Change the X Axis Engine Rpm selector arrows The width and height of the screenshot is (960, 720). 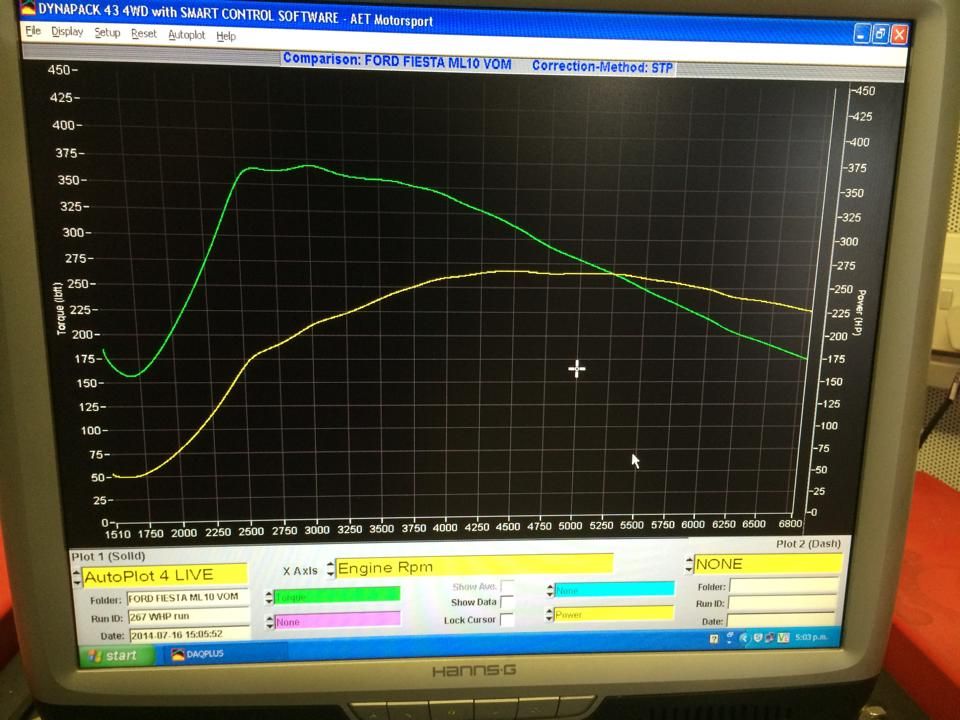[331, 569]
